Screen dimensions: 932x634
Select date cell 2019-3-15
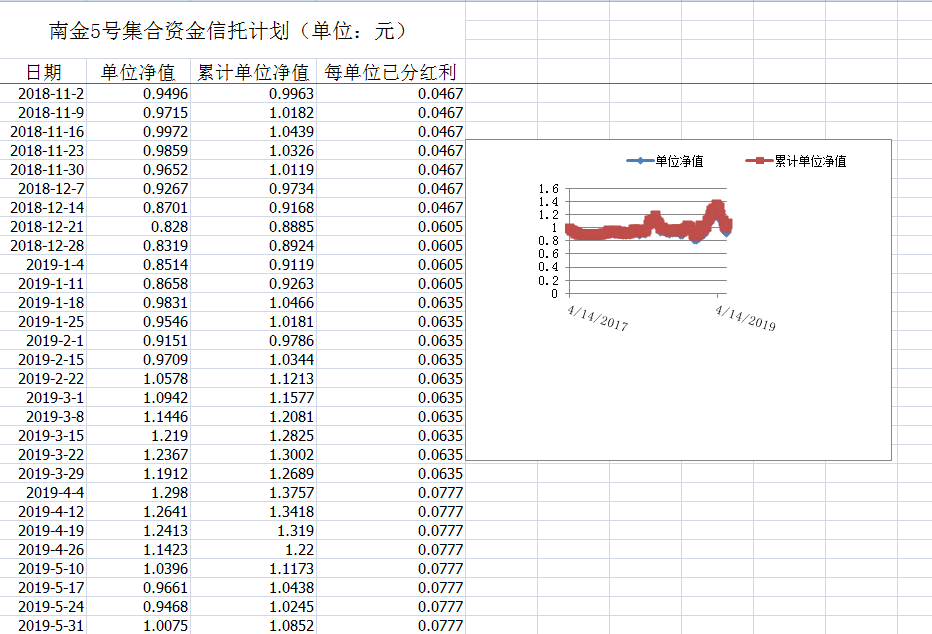pyautogui.click(x=43, y=436)
